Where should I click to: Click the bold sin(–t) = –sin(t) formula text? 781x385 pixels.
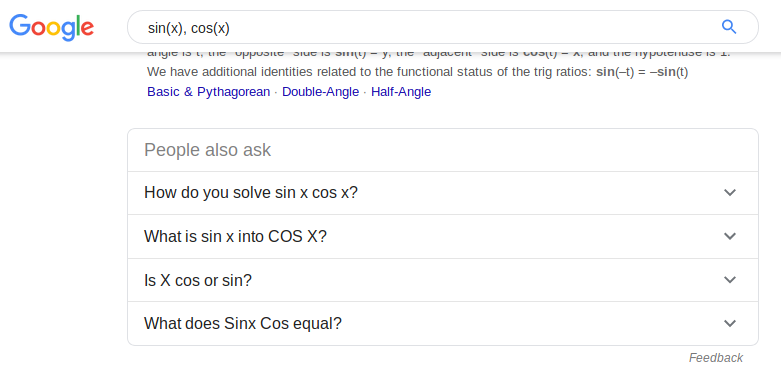(x=642, y=72)
